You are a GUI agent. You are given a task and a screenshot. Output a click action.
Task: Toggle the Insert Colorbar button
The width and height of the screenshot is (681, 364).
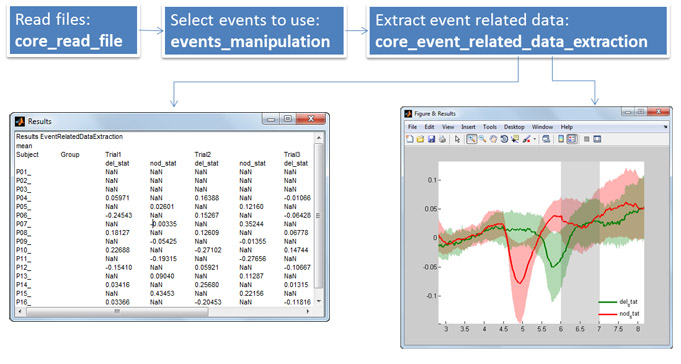pos(561,139)
